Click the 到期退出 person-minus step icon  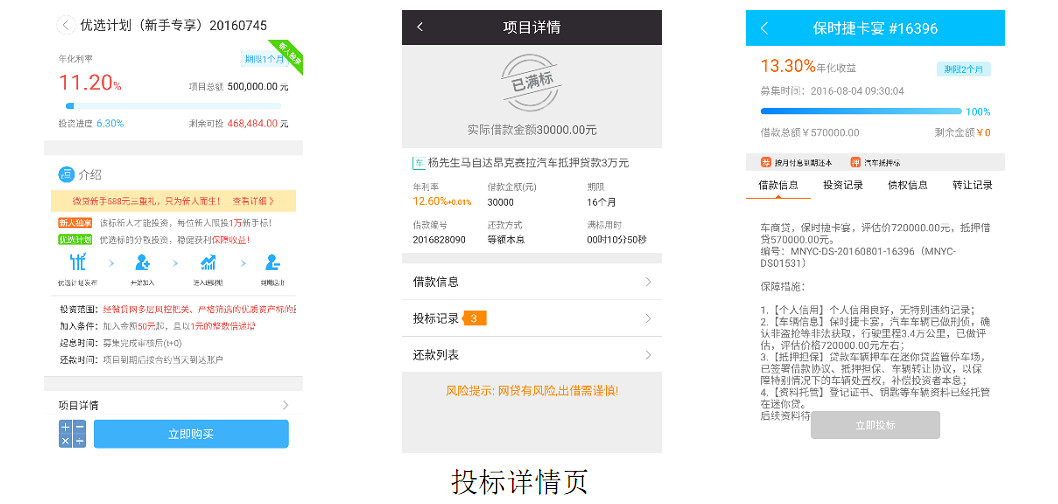click(x=273, y=262)
